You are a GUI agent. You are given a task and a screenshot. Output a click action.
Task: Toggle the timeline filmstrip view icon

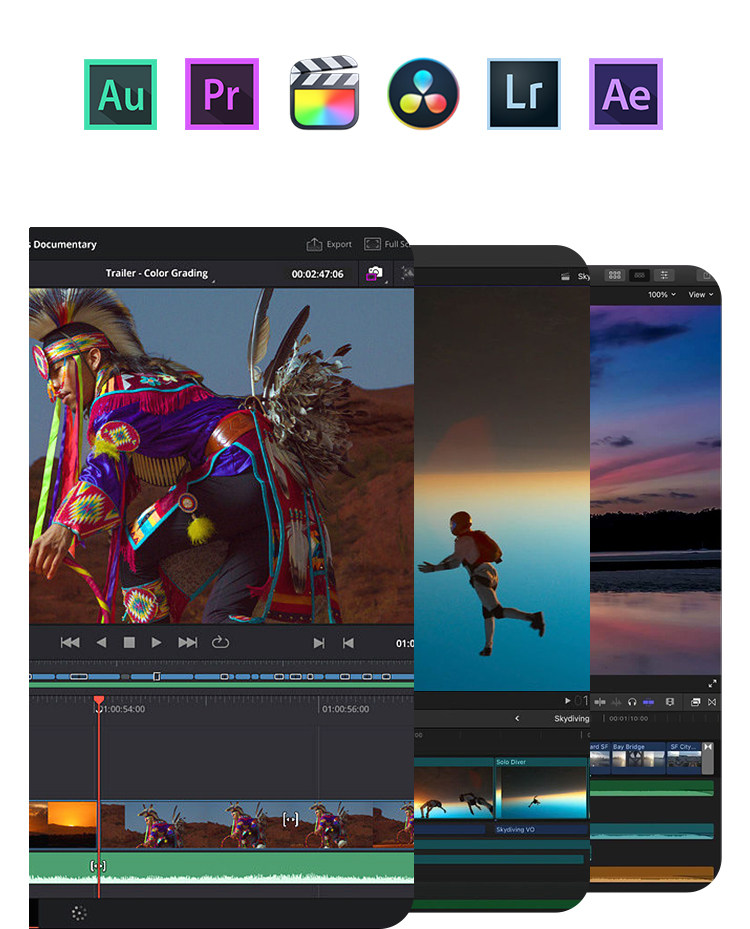[x=639, y=275]
